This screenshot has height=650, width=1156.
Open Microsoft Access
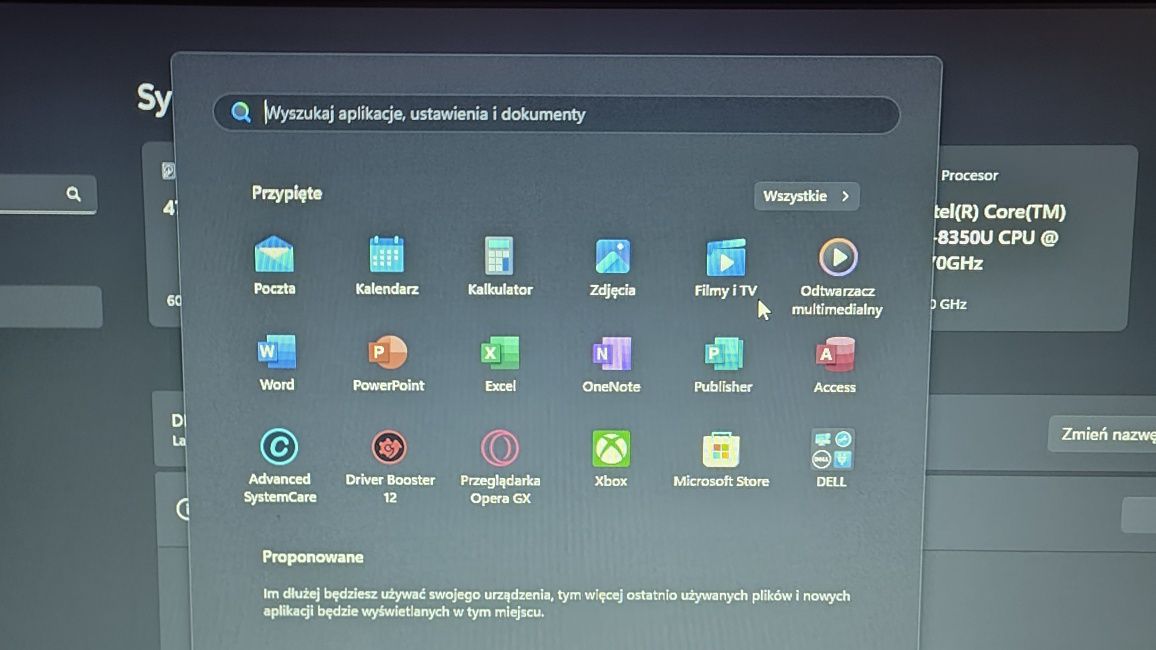coord(835,365)
